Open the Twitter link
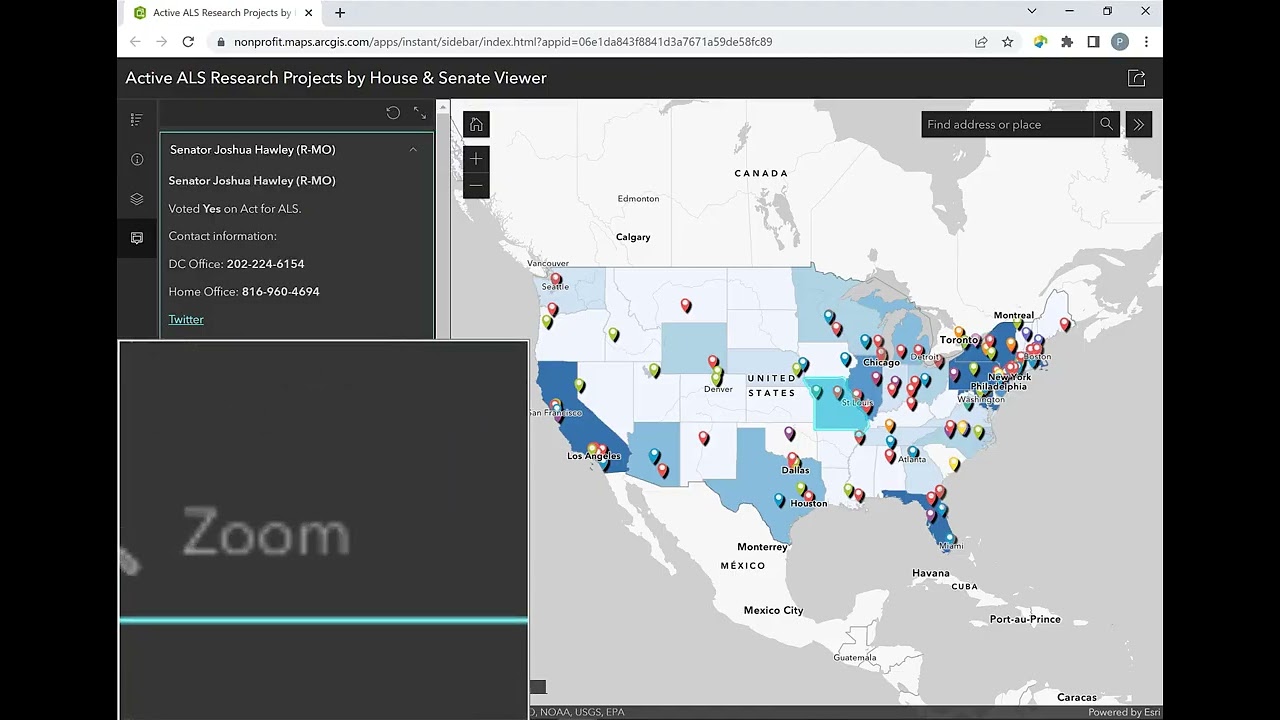This screenshot has width=1280, height=720. (x=186, y=319)
